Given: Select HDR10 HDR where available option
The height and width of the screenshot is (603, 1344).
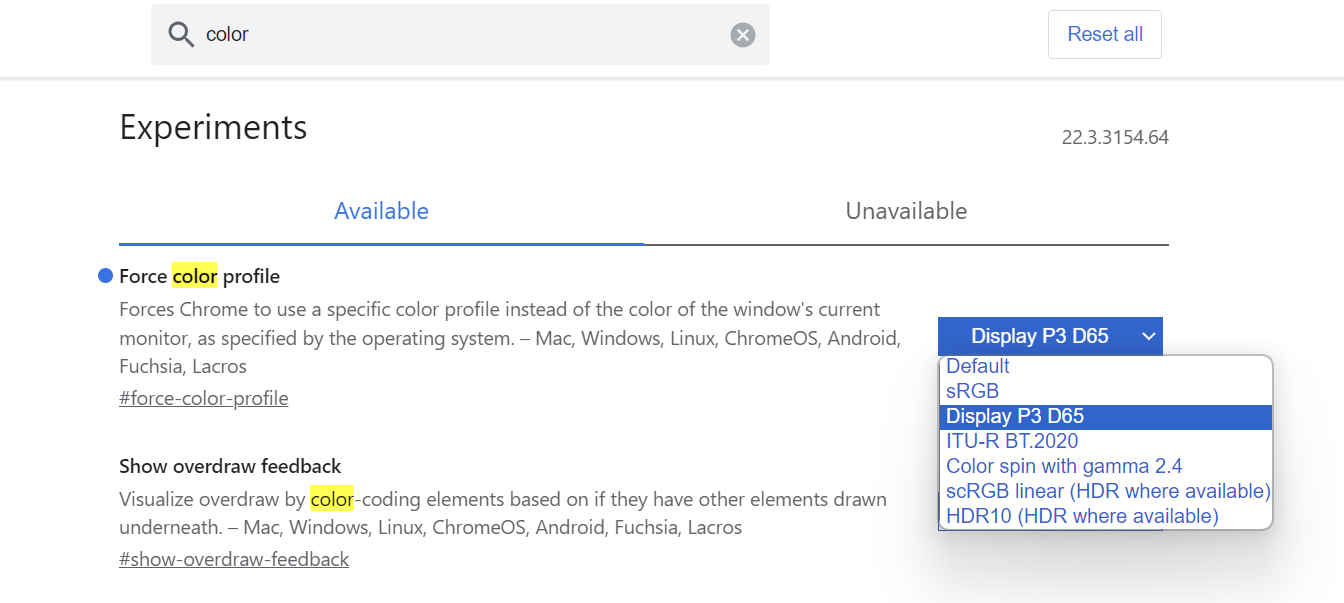Looking at the screenshot, I should (x=1082, y=516).
